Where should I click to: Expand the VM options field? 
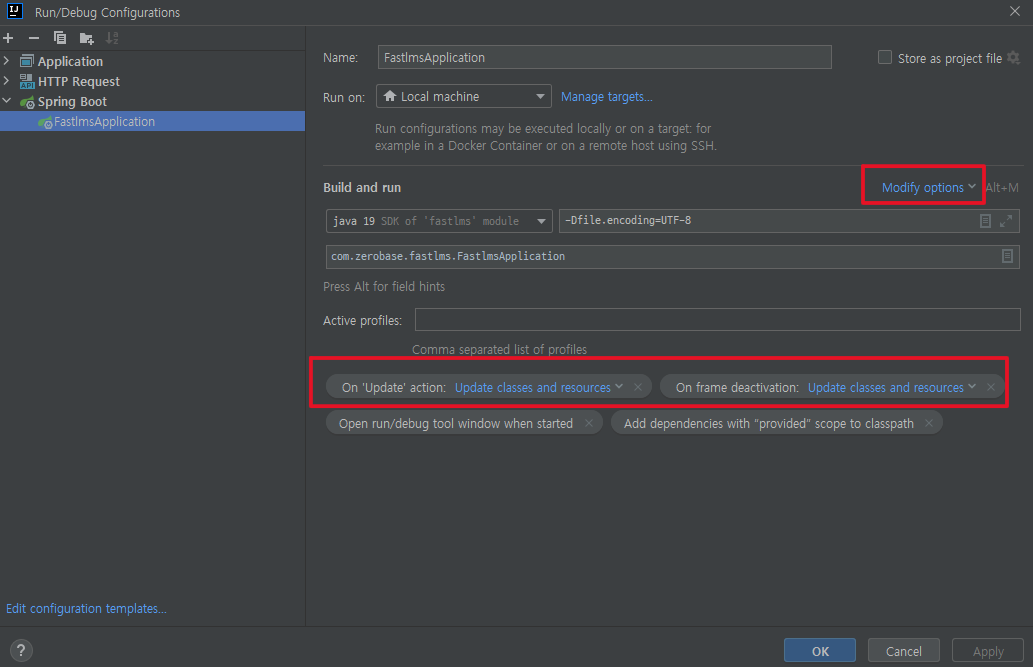coord(1006,221)
